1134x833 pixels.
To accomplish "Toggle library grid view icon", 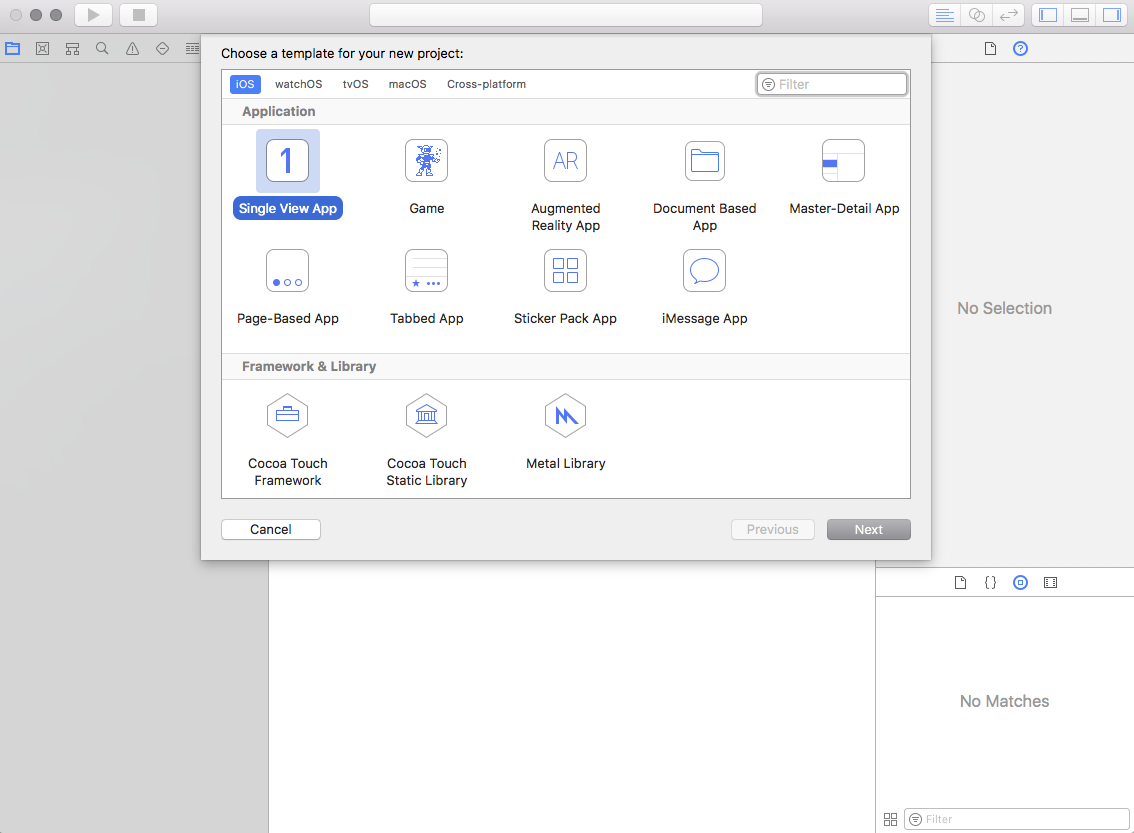I will 890,819.
